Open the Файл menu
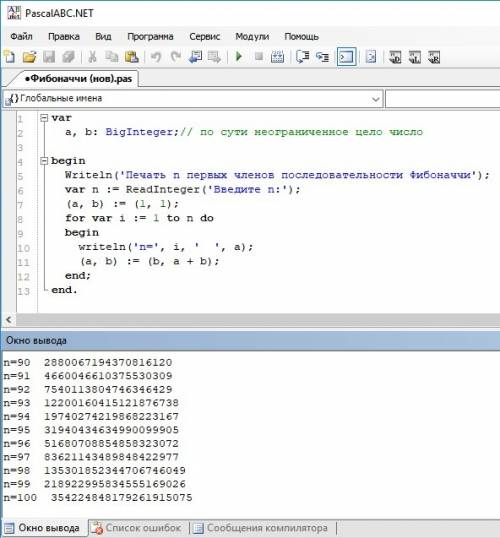This screenshot has width=500, height=538. pyautogui.click(x=21, y=36)
